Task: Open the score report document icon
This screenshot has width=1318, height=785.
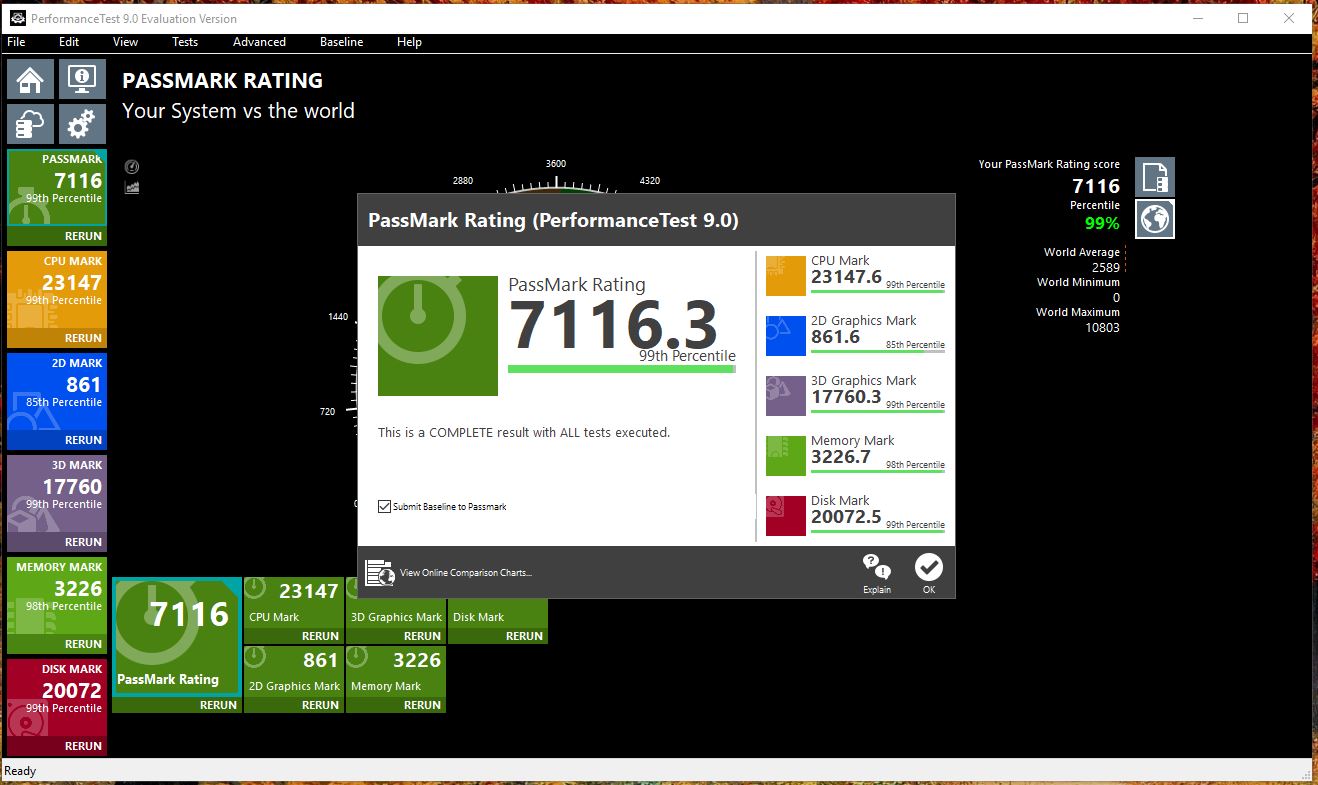Action: click(x=1155, y=177)
